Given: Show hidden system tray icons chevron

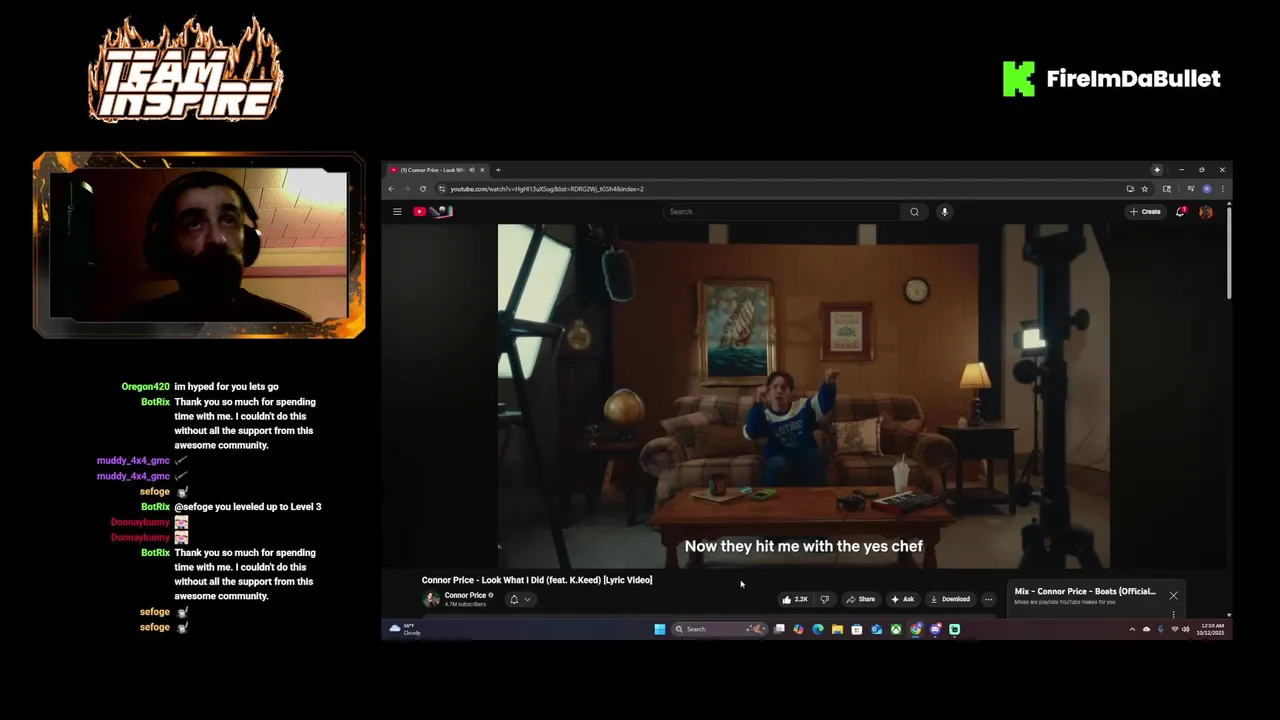Looking at the screenshot, I should 1132,629.
